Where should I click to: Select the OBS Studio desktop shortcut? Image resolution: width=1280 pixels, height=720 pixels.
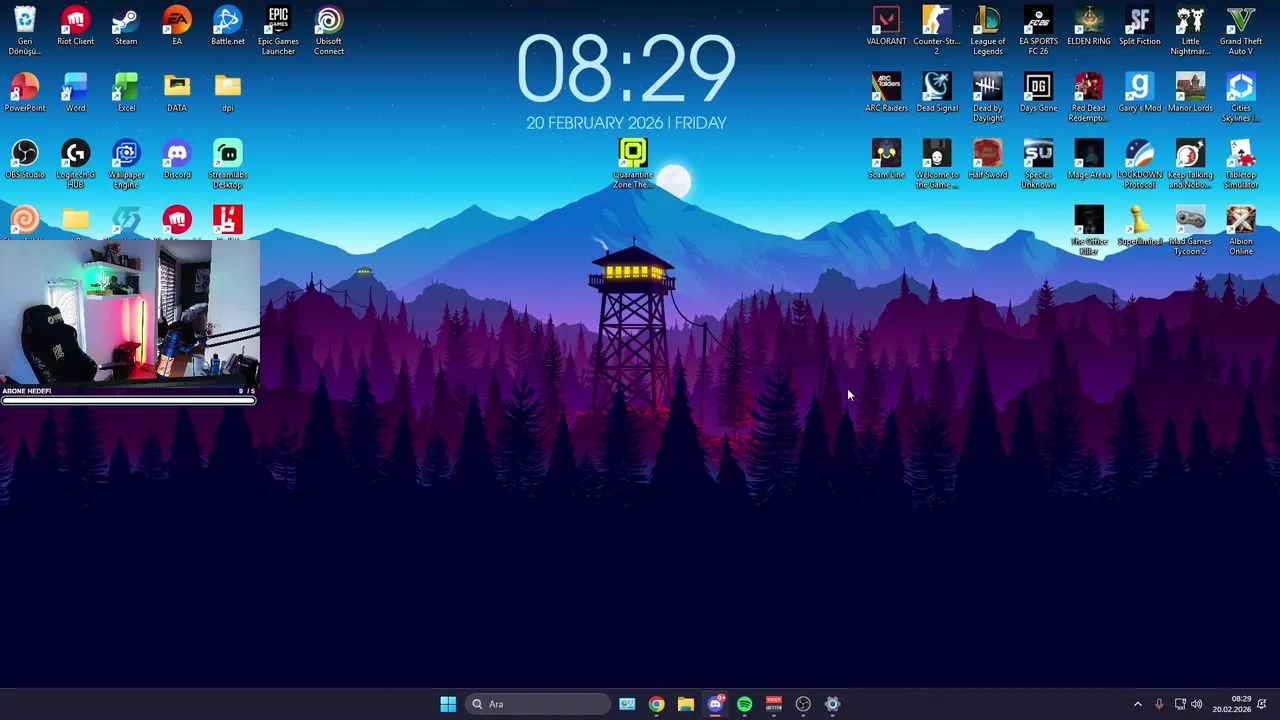tap(25, 160)
